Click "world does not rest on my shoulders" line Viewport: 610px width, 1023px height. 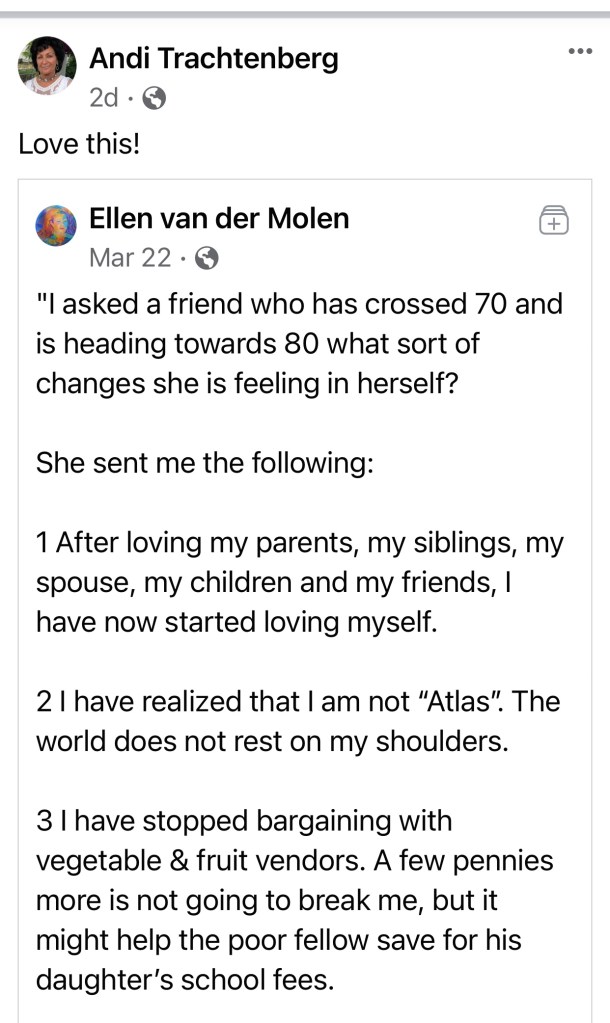coord(266,742)
